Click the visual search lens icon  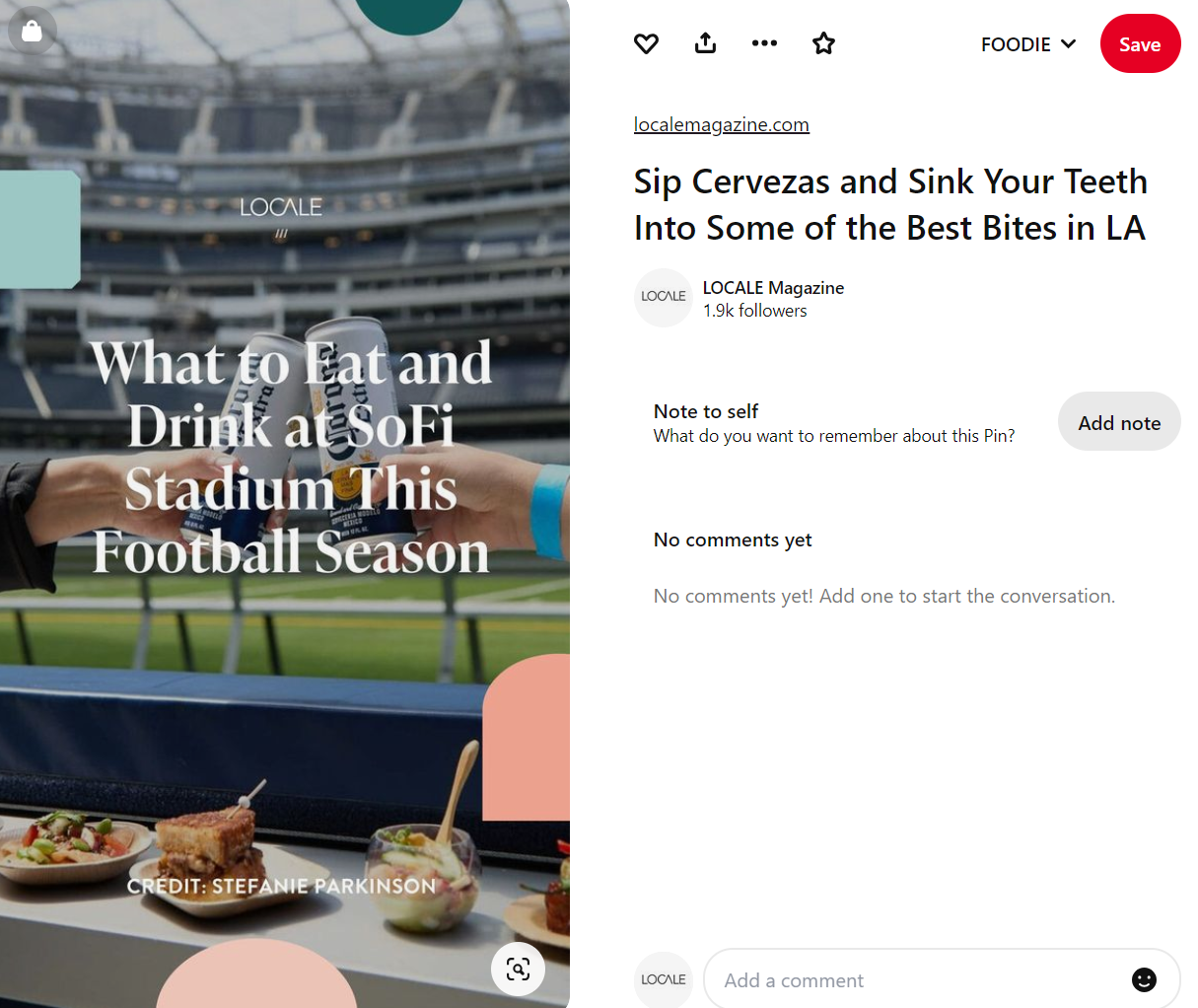(x=518, y=969)
